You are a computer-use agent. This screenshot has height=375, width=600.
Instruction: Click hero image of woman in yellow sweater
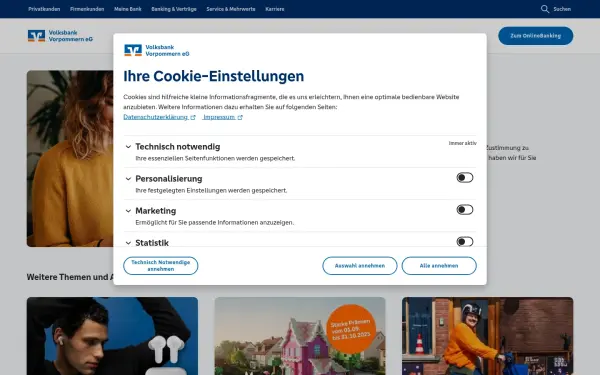tap(70, 158)
